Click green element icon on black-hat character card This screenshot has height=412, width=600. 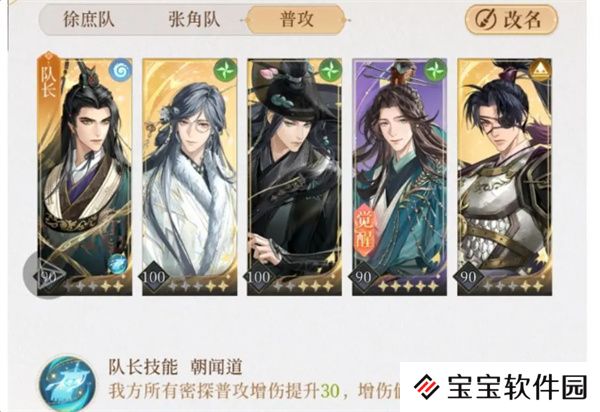pyautogui.click(x=330, y=70)
